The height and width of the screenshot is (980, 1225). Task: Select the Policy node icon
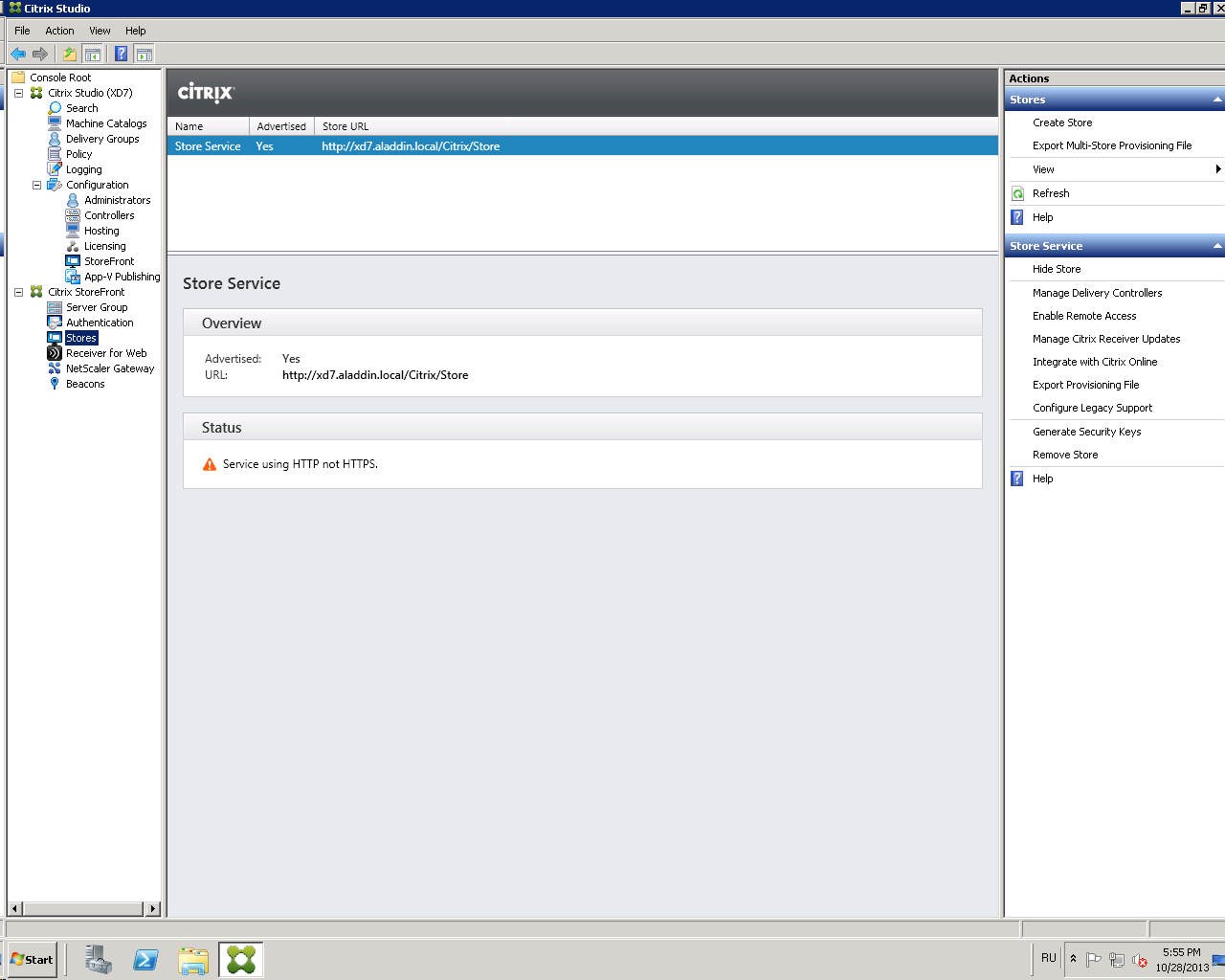click(x=55, y=154)
